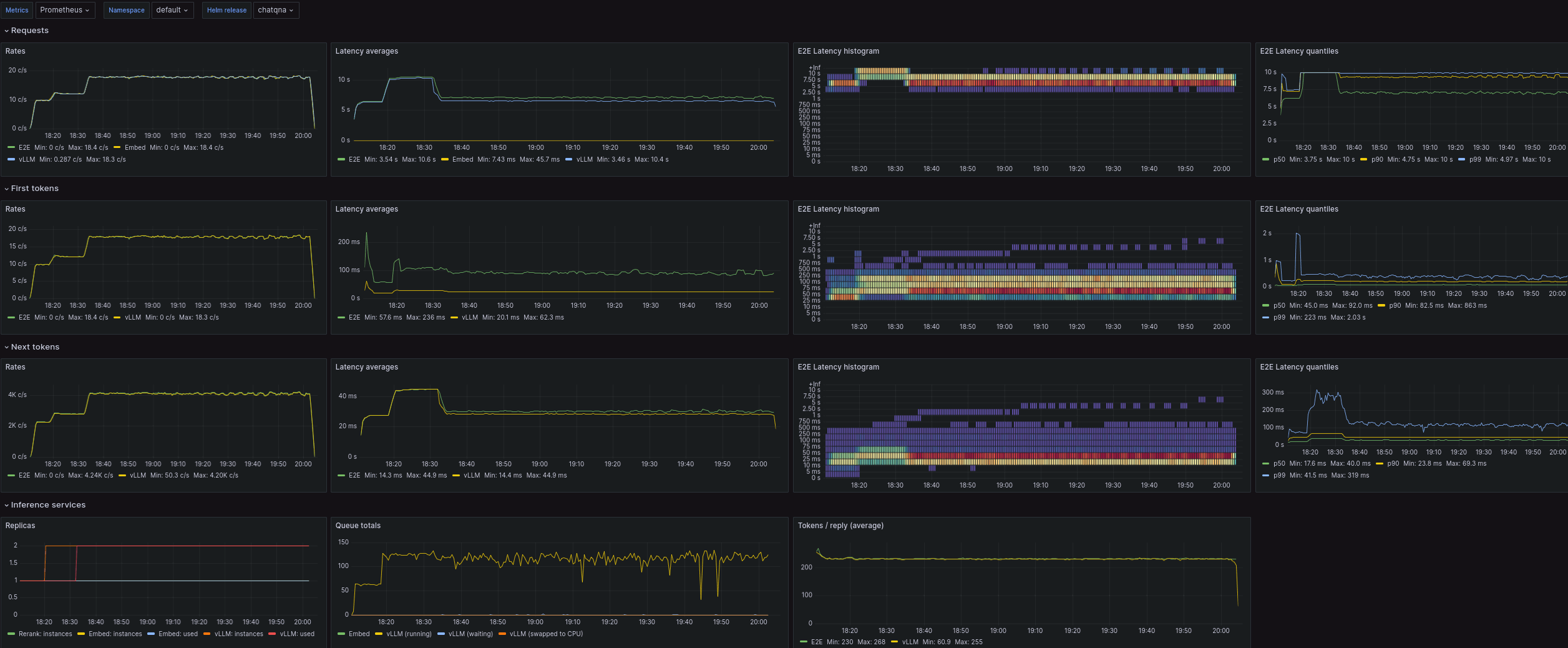Click blue vLLM color swatch in Requests Rates legend
The image size is (1568, 648).
tap(11, 160)
